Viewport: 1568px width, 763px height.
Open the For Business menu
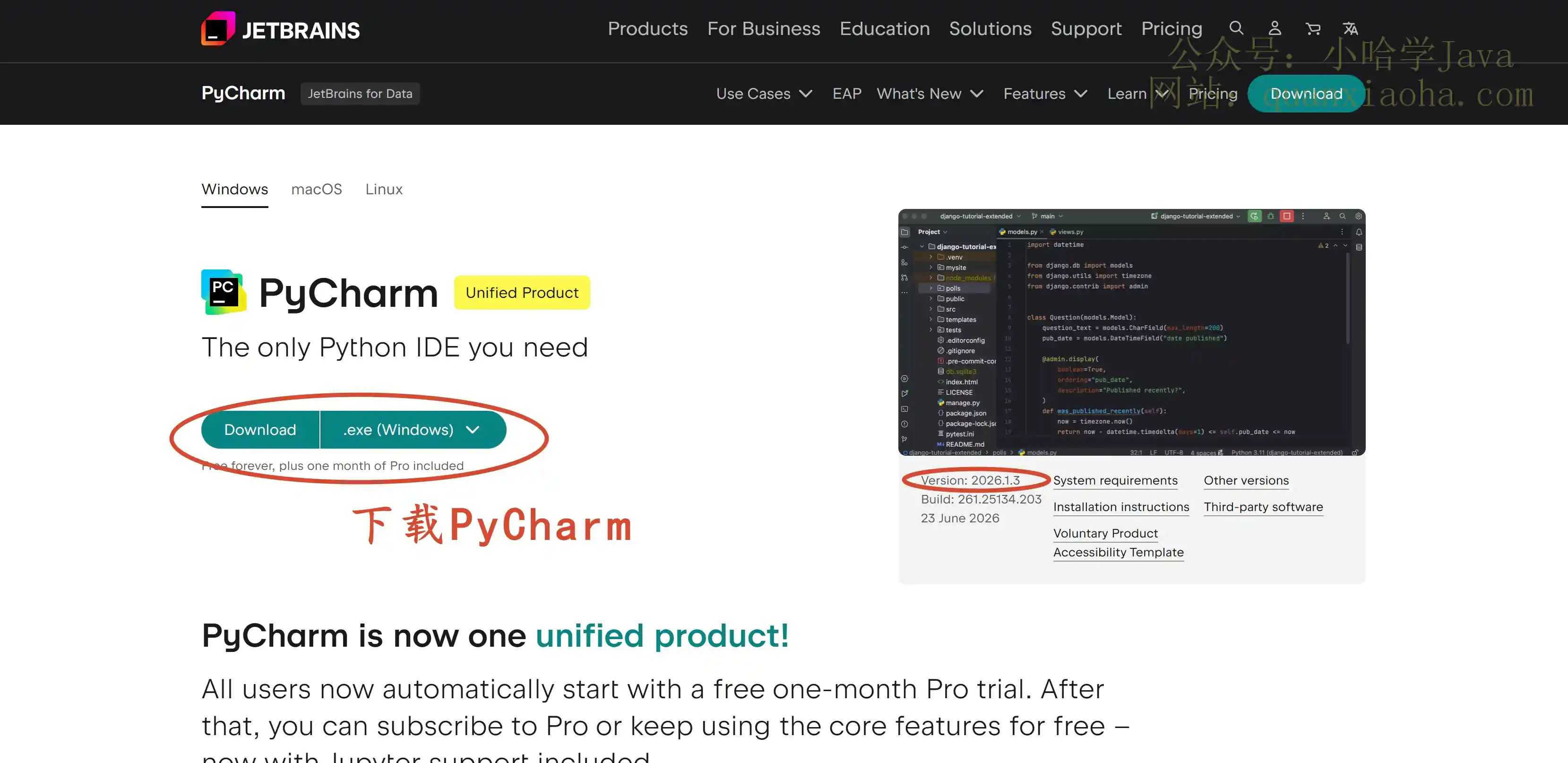(x=763, y=29)
